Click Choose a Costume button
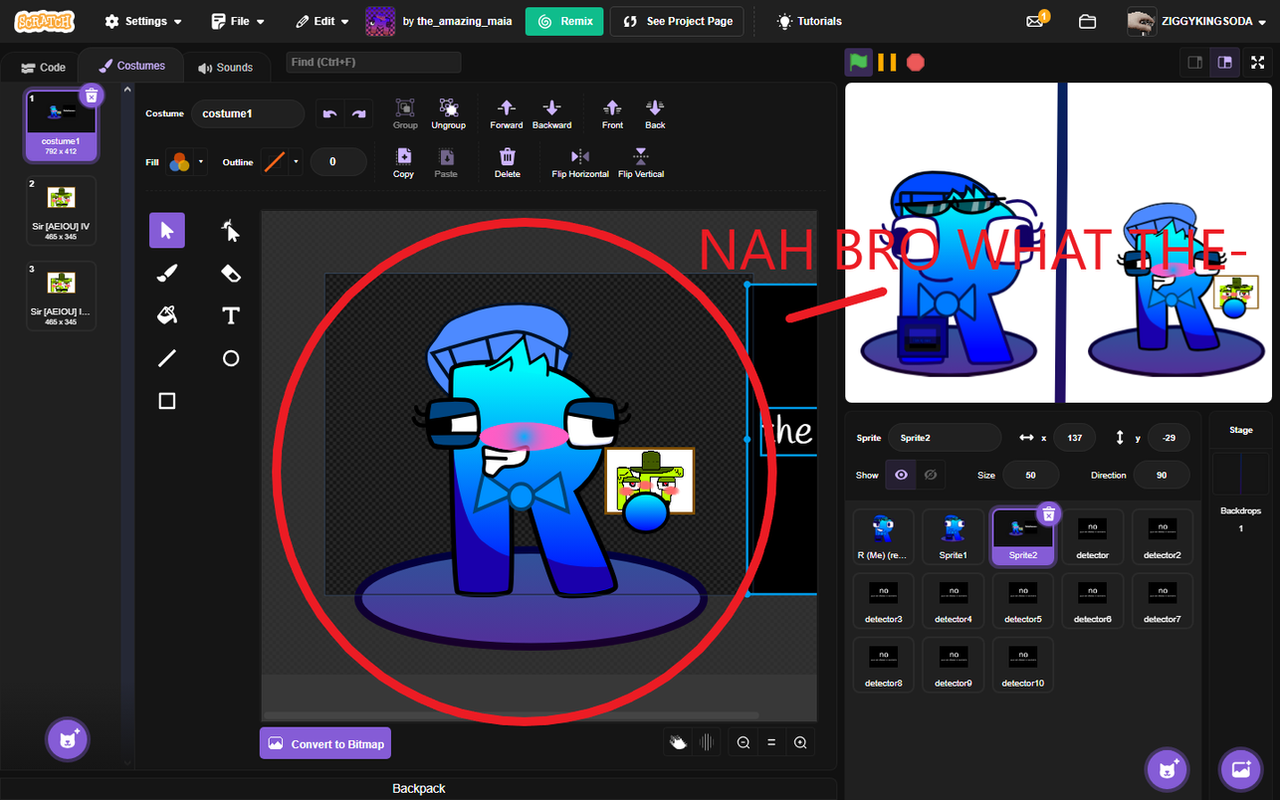 point(68,740)
